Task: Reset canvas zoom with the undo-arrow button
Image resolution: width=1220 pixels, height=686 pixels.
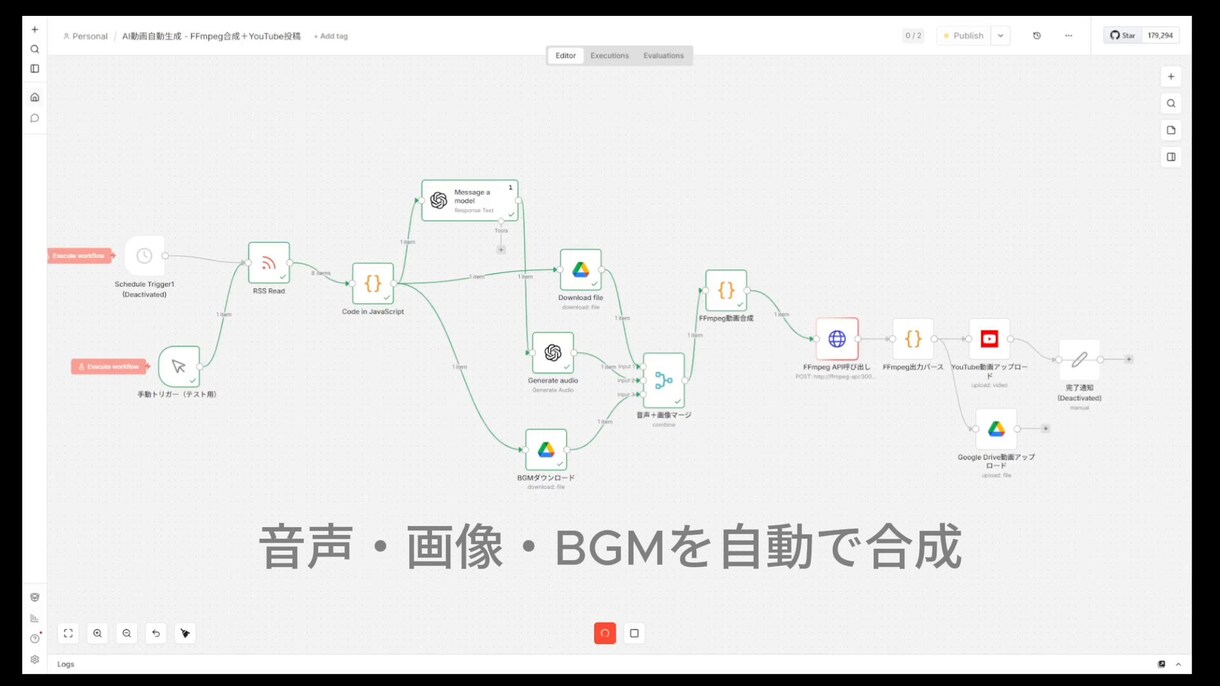Action: (155, 633)
